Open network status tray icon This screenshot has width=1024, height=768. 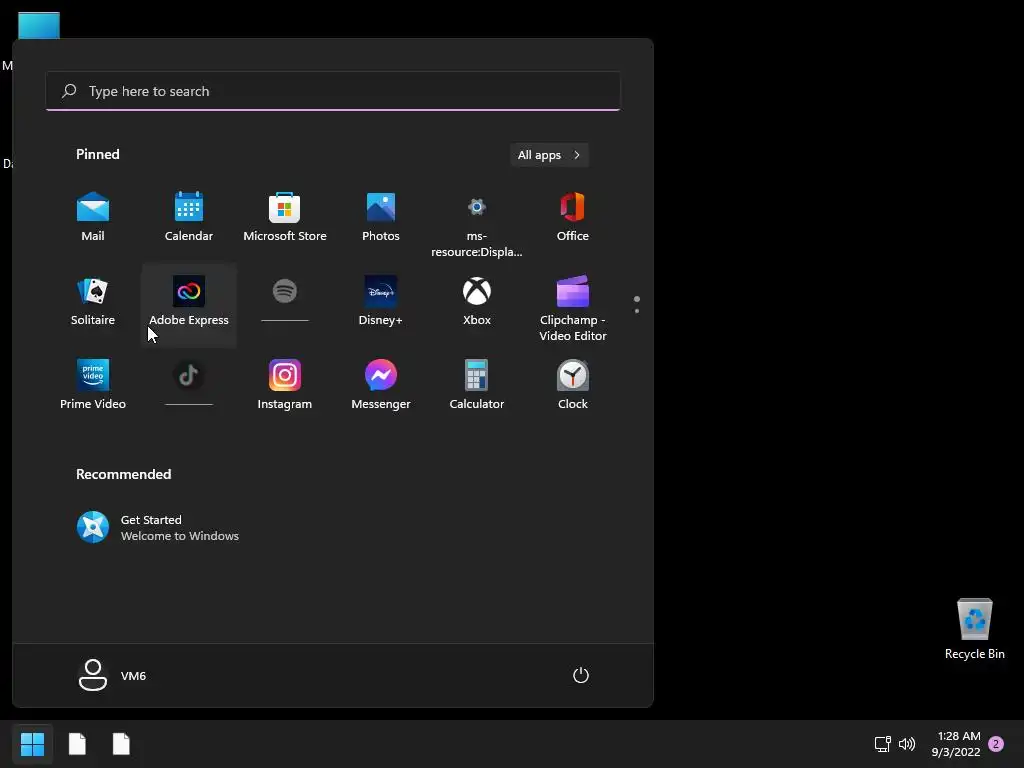click(x=882, y=744)
